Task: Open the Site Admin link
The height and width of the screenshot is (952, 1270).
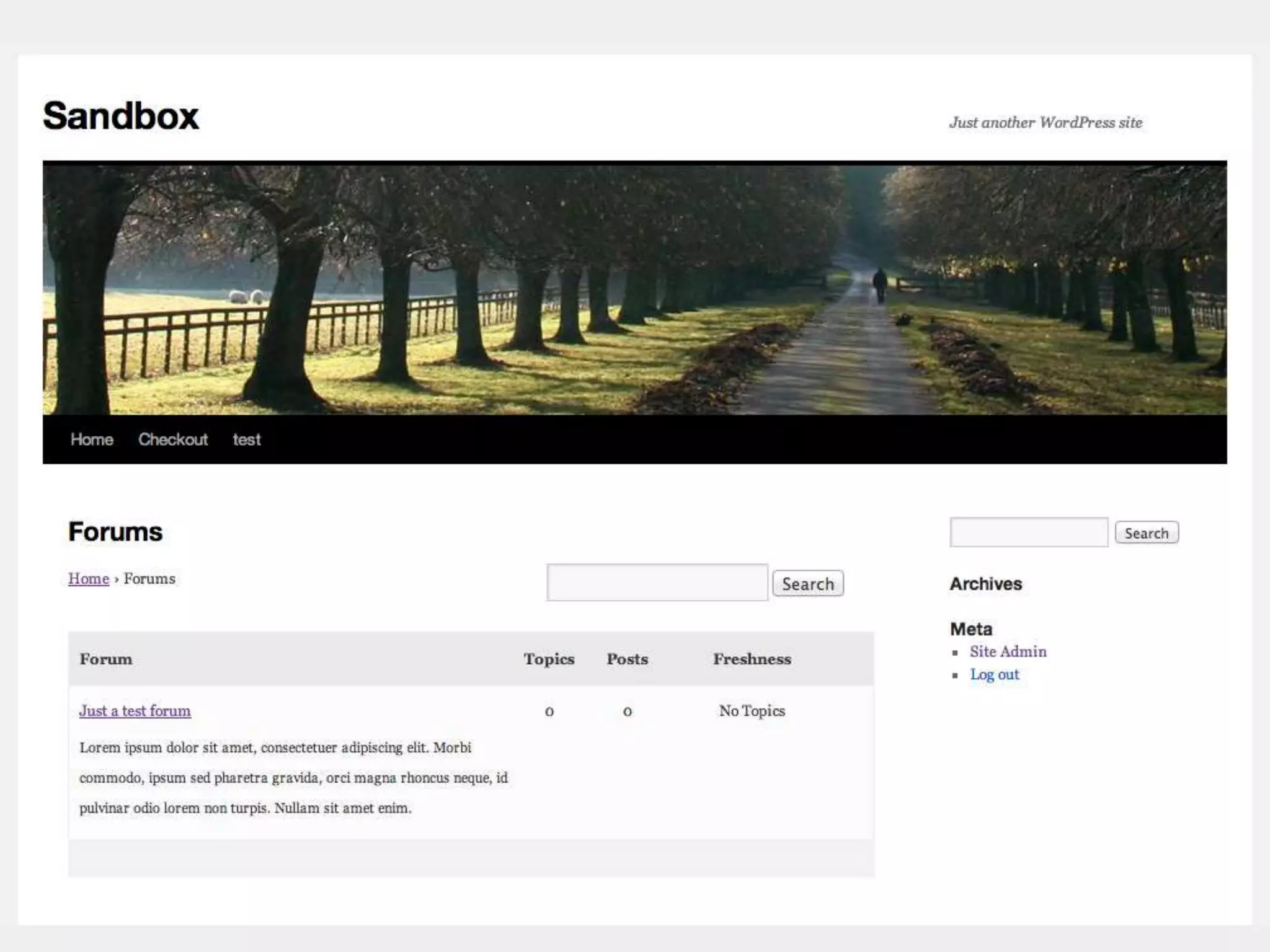Action: pyautogui.click(x=1008, y=651)
